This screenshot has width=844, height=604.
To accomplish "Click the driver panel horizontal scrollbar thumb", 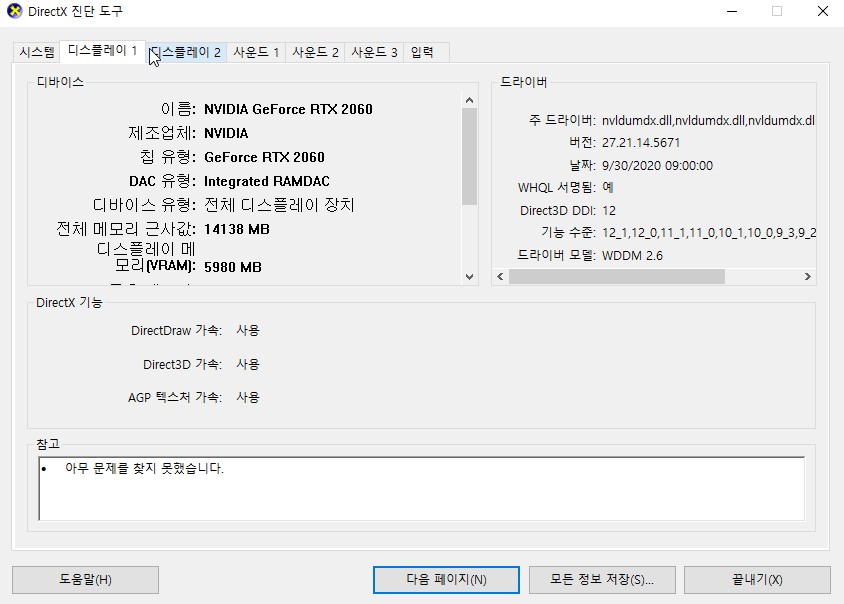I will tap(617, 277).
